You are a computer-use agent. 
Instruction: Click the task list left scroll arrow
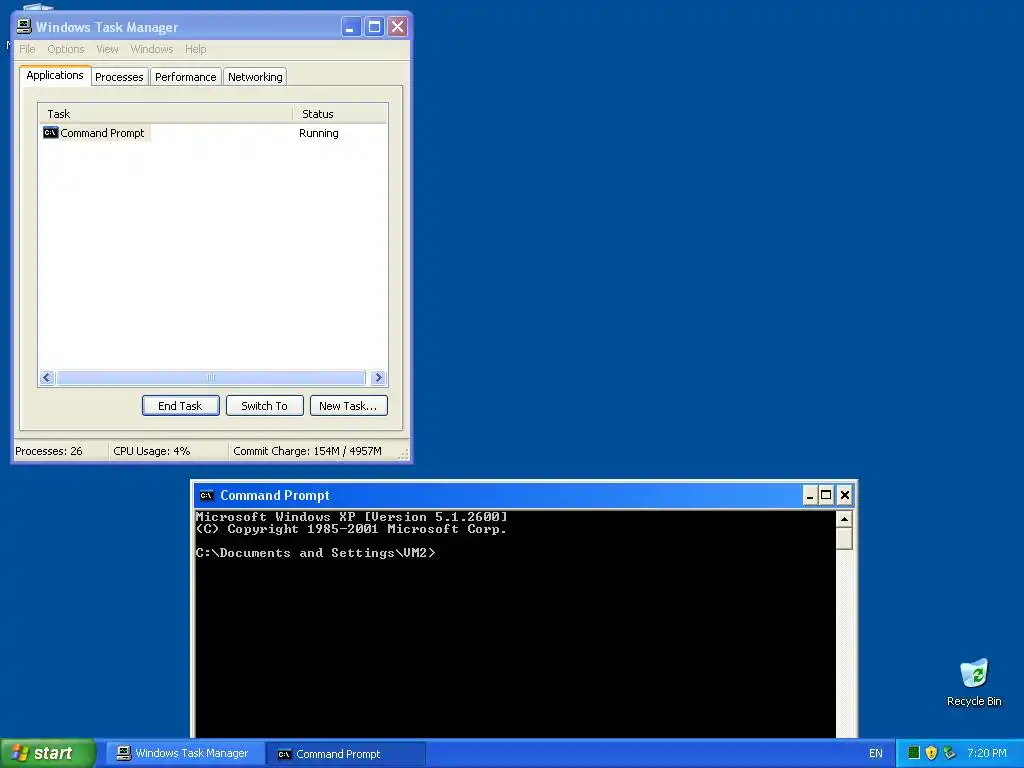click(x=46, y=377)
